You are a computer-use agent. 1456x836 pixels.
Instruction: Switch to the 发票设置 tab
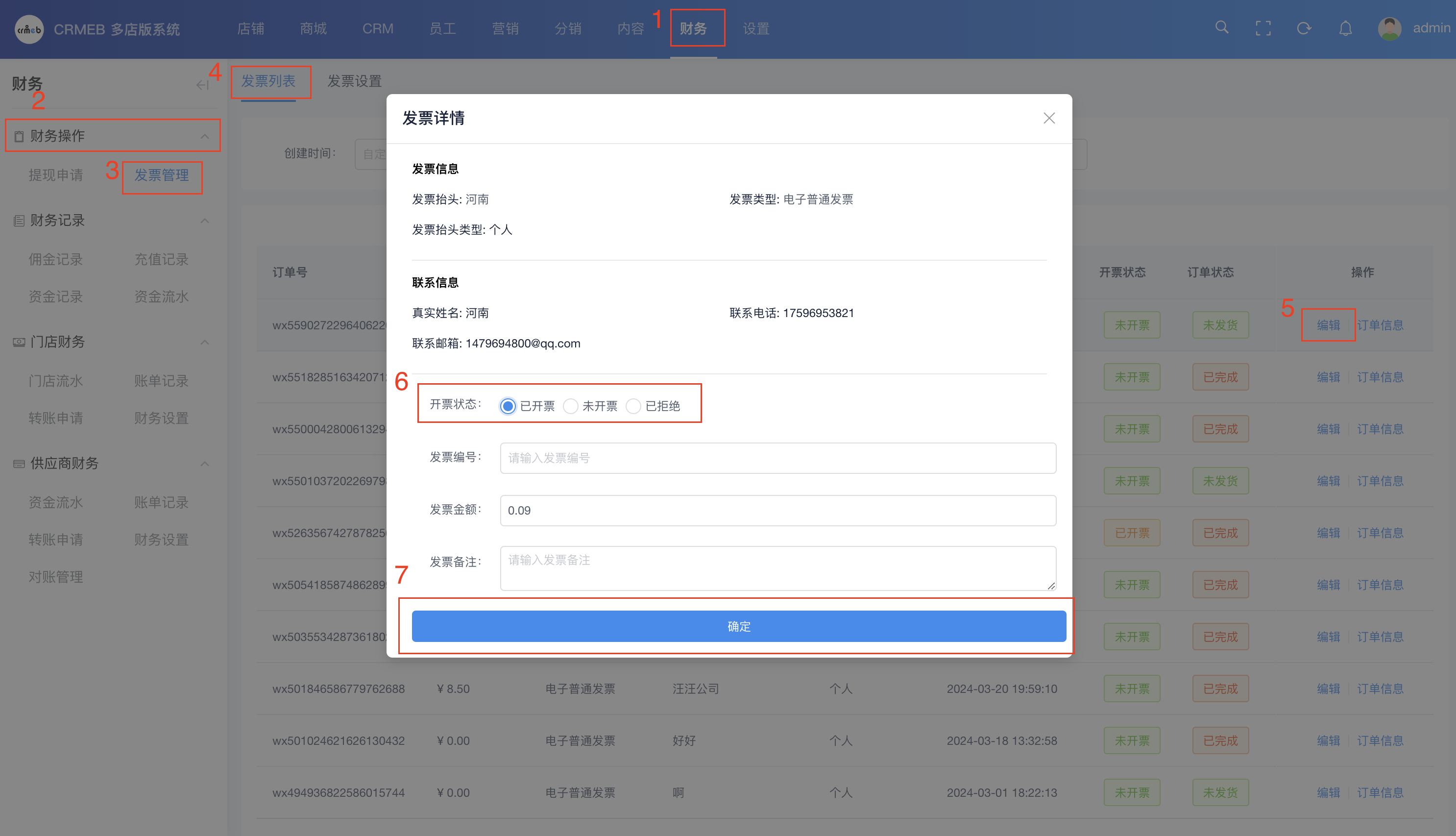coord(354,81)
